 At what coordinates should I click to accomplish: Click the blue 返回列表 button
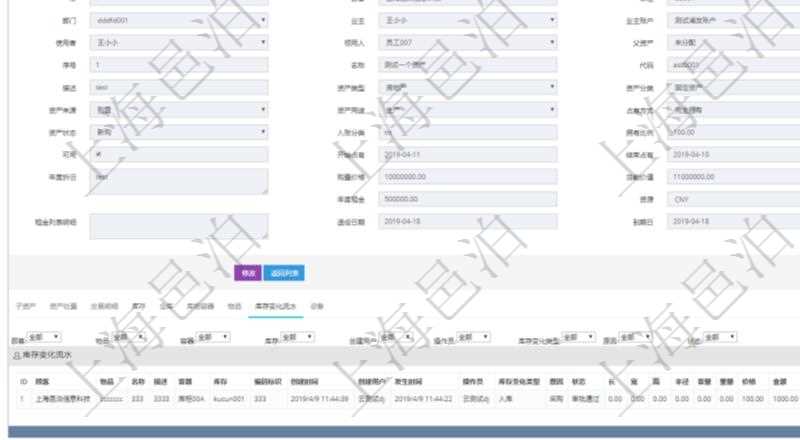[x=289, y=272]
